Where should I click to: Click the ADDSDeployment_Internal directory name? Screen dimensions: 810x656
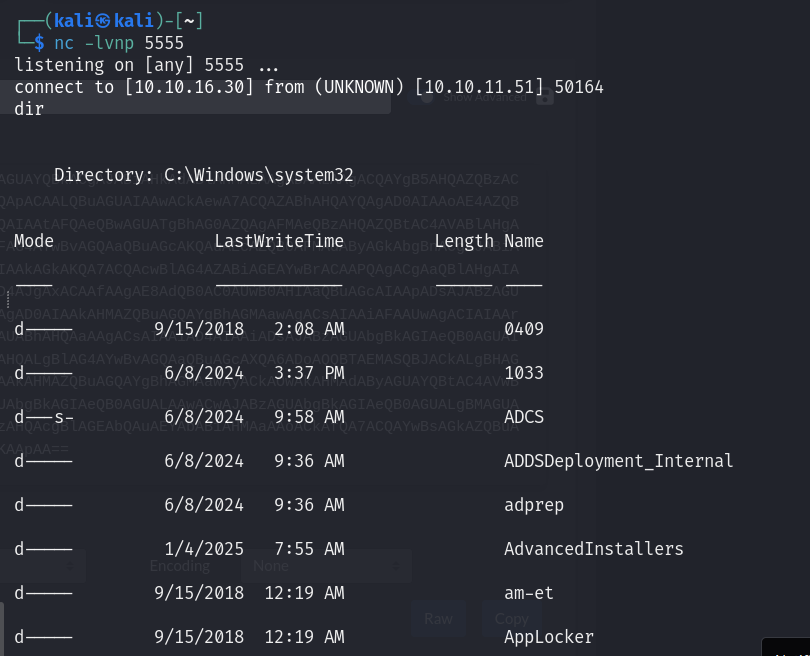[x=618, y=461]
